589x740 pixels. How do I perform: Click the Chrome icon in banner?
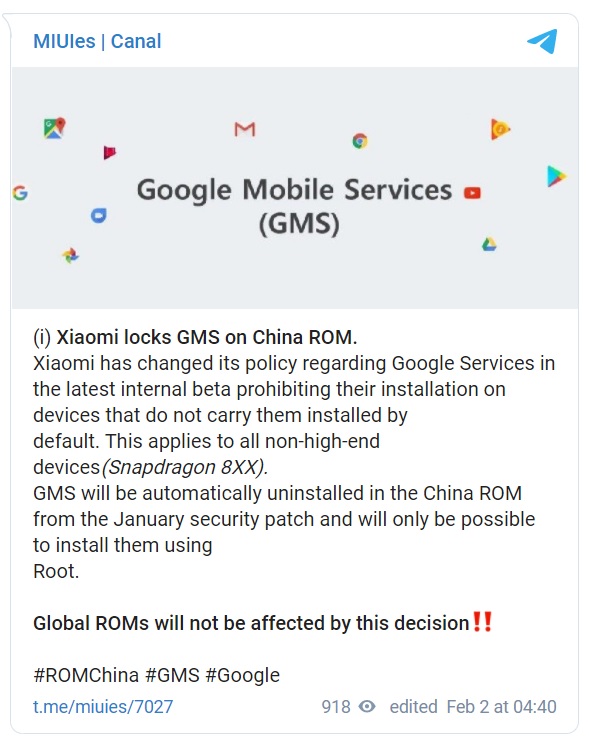[360, 141]
